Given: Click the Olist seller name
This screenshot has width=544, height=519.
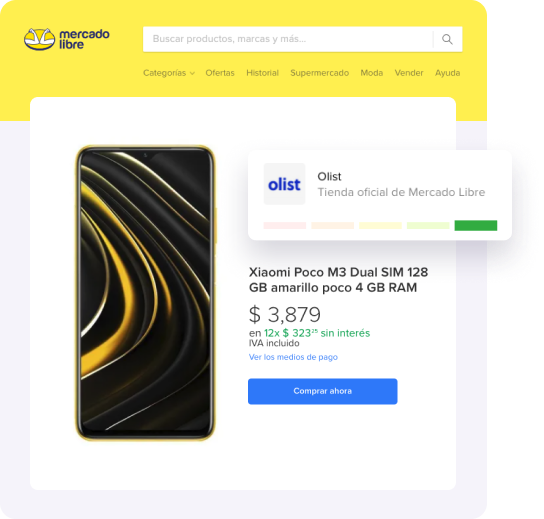Looking at the screenshot, I should tap(329, 177).
